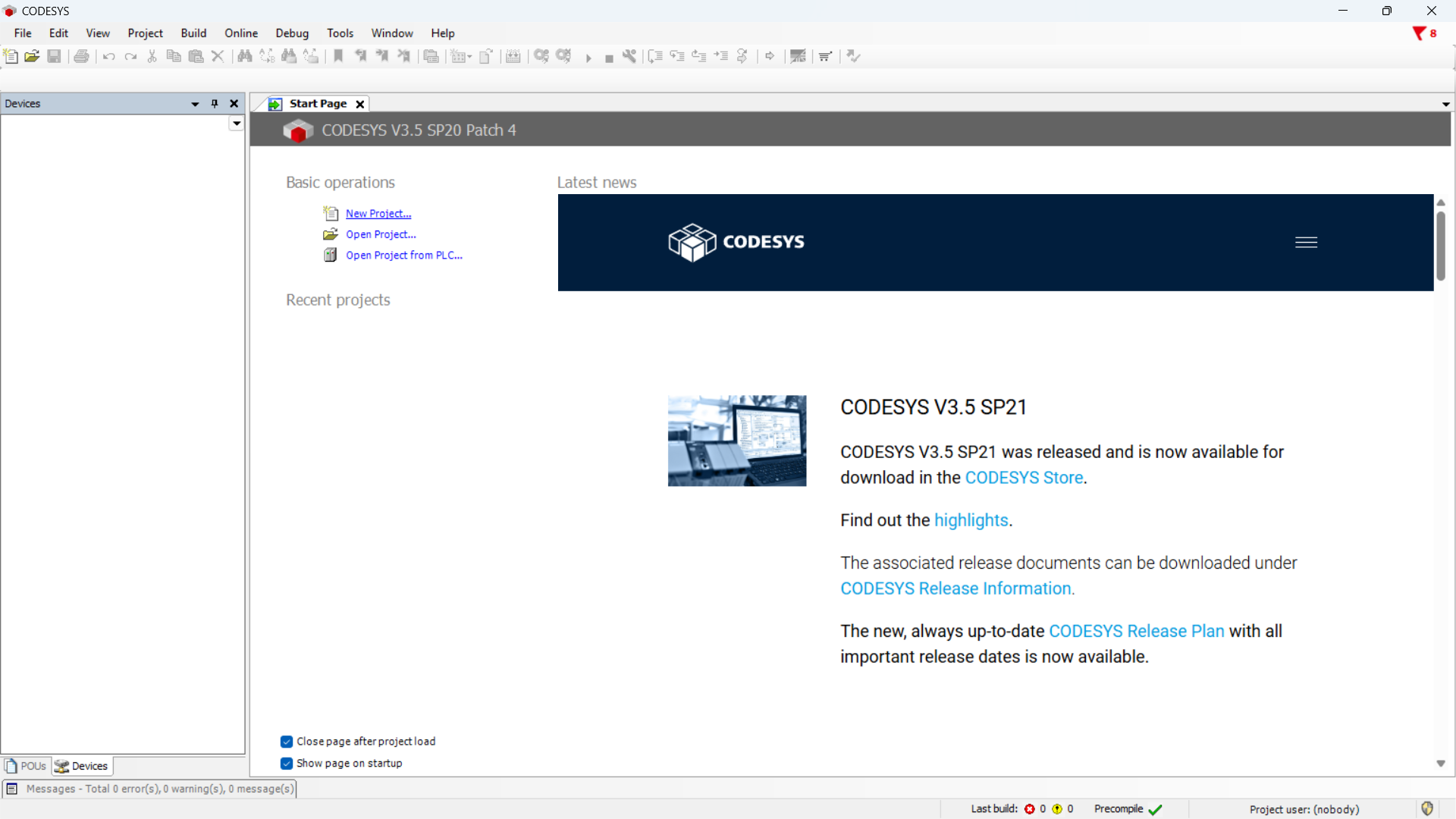
Task: Click the New Project toolbar icon
Action: coord(11,56)
